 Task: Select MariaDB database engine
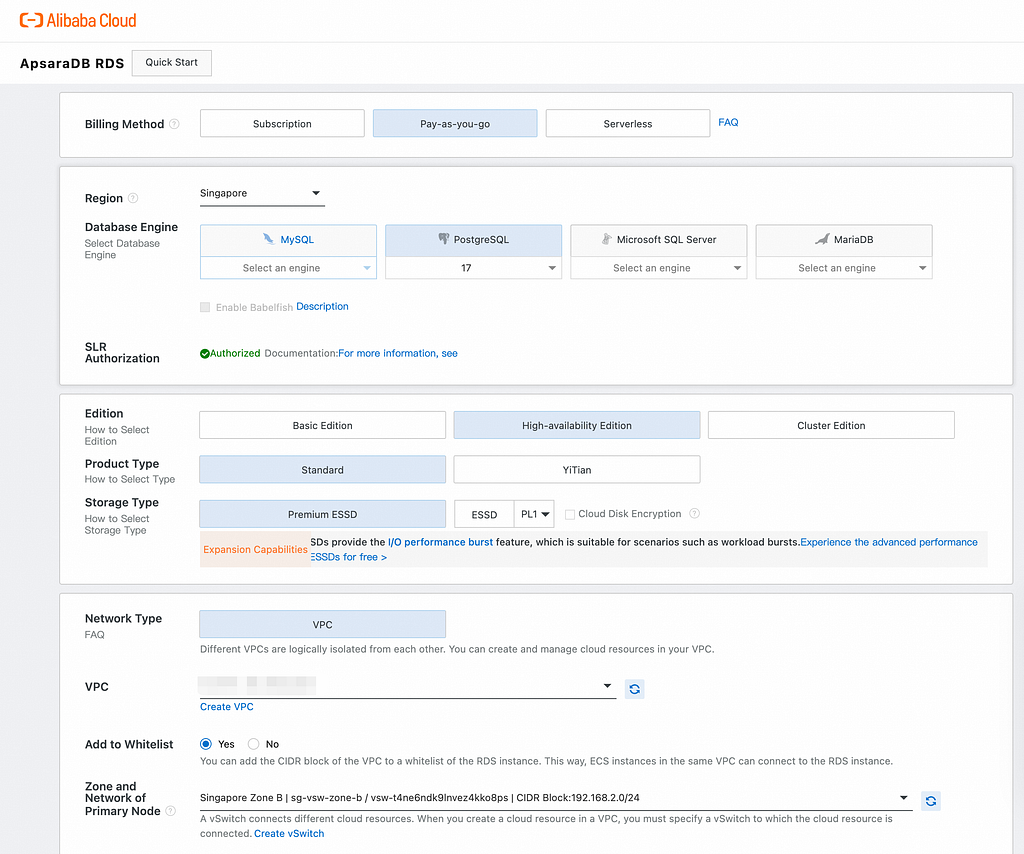coord(844,240)
